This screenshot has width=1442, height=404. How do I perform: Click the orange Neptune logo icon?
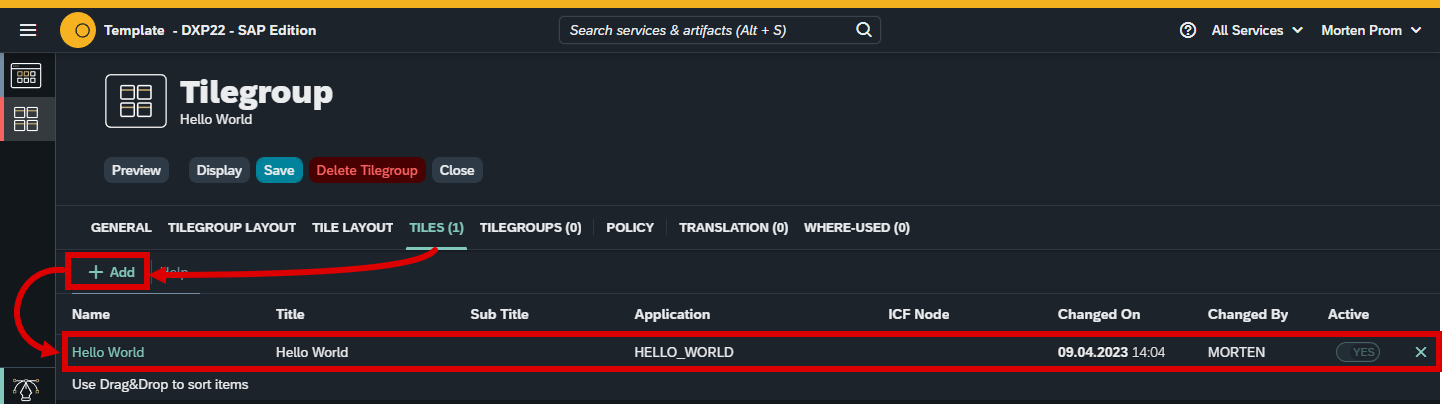[x=78, y=30]
